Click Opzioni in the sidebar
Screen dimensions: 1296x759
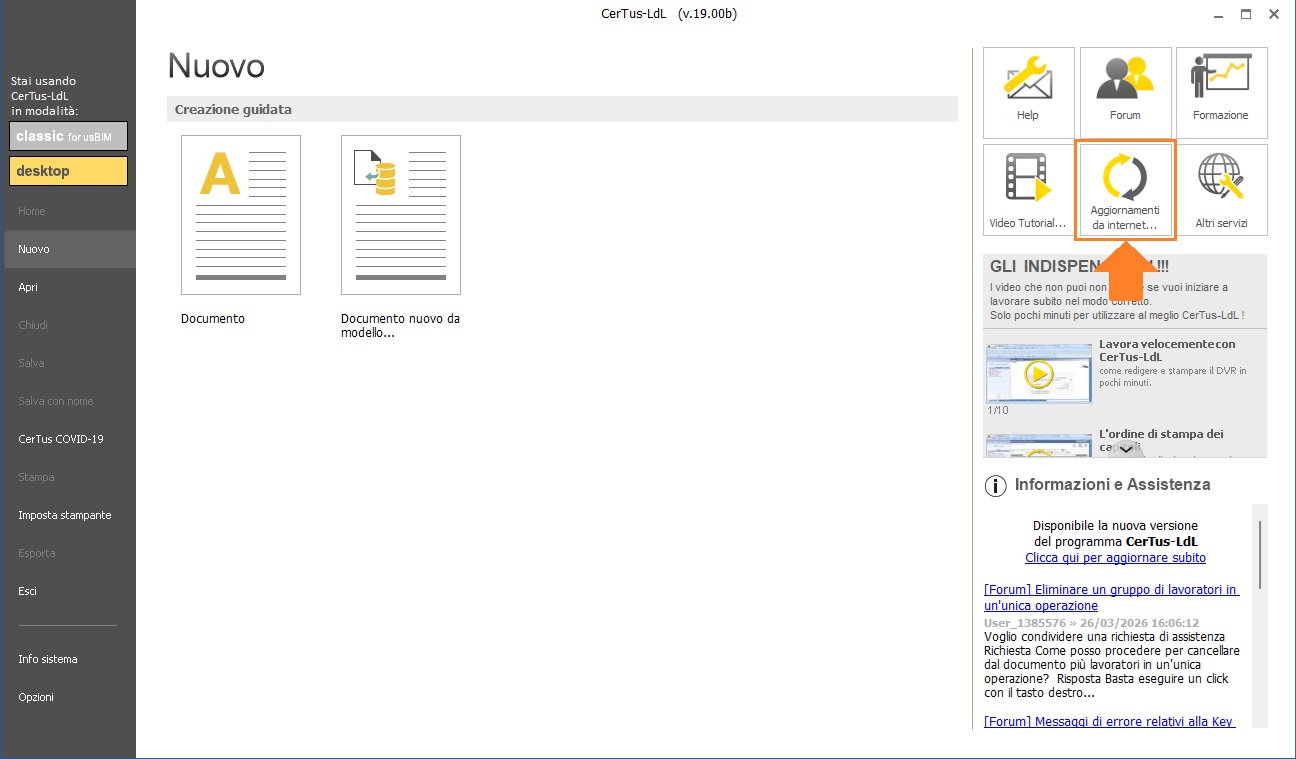pyautogui.click(x=36, y=697)
